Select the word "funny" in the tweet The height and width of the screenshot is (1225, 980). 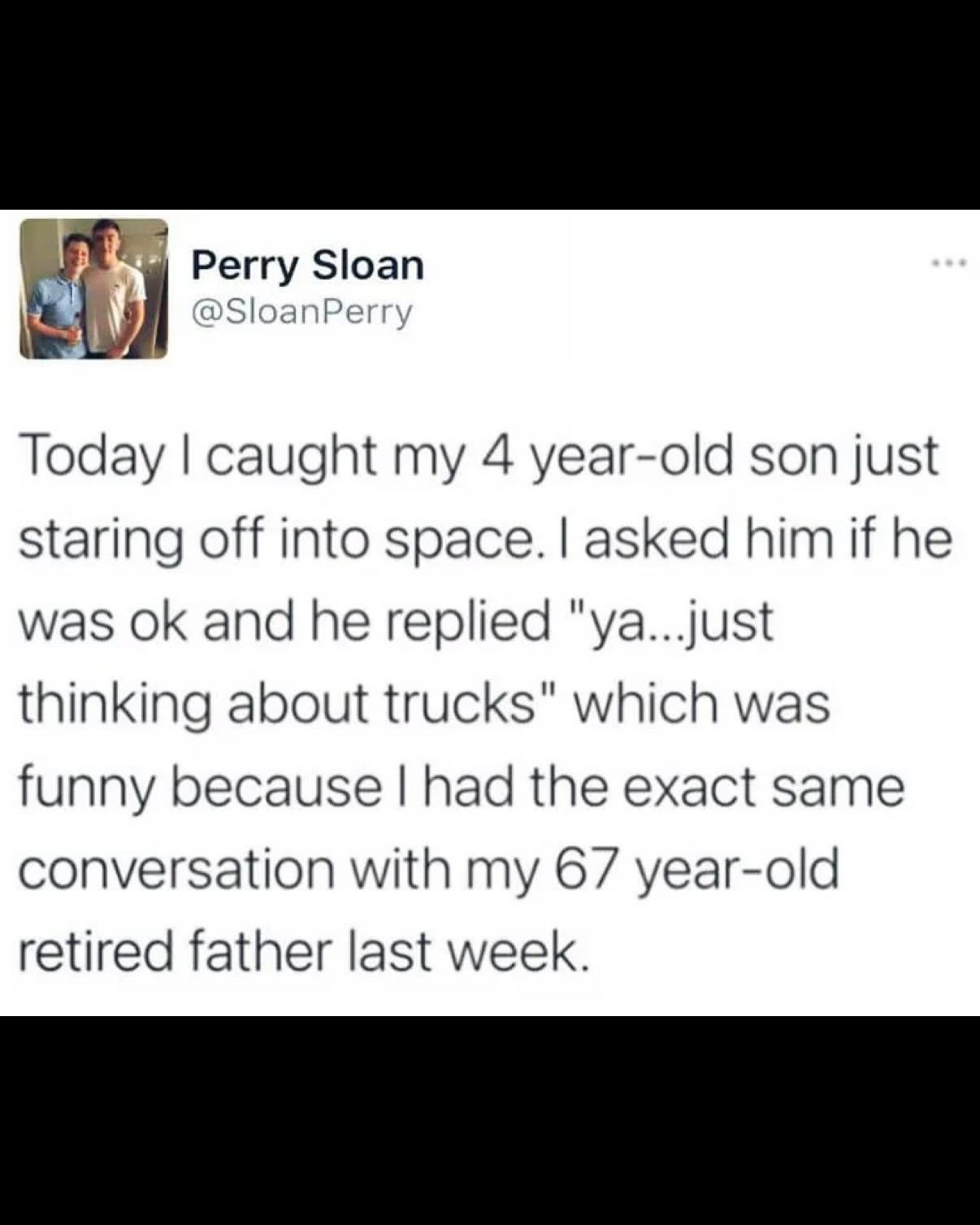(x=85, y=788)
